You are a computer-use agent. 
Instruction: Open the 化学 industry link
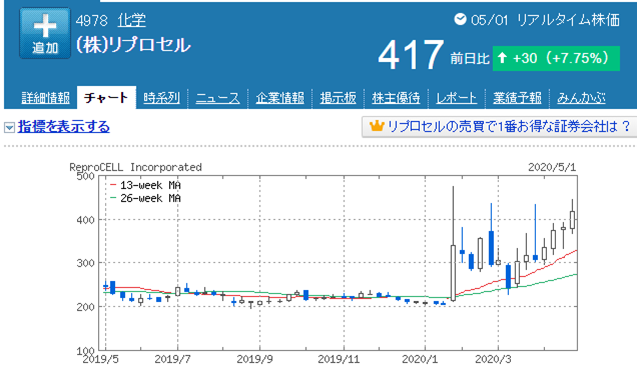132,20
